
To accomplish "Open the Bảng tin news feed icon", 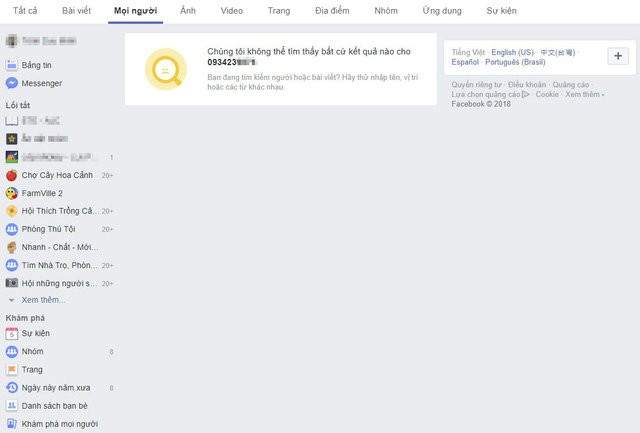I will point(11,65).
